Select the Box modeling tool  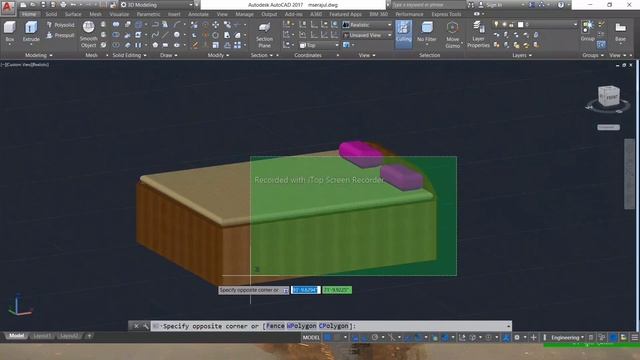pyautogui.click(x=9, y=32)
